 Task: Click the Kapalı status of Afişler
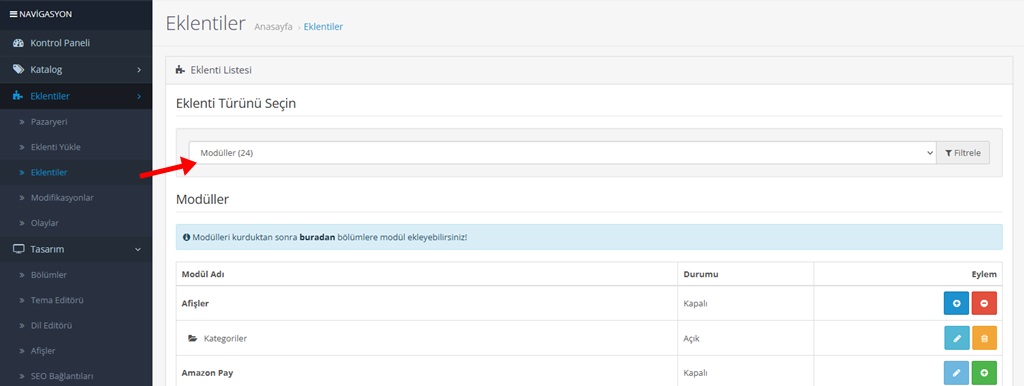pos(696,304)
